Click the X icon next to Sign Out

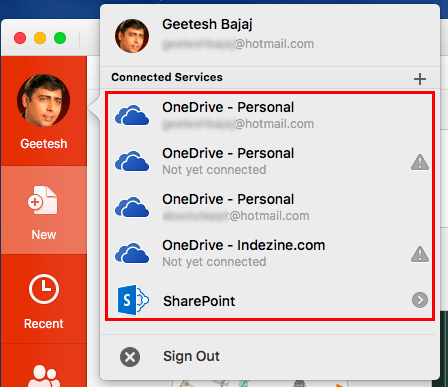130,357
